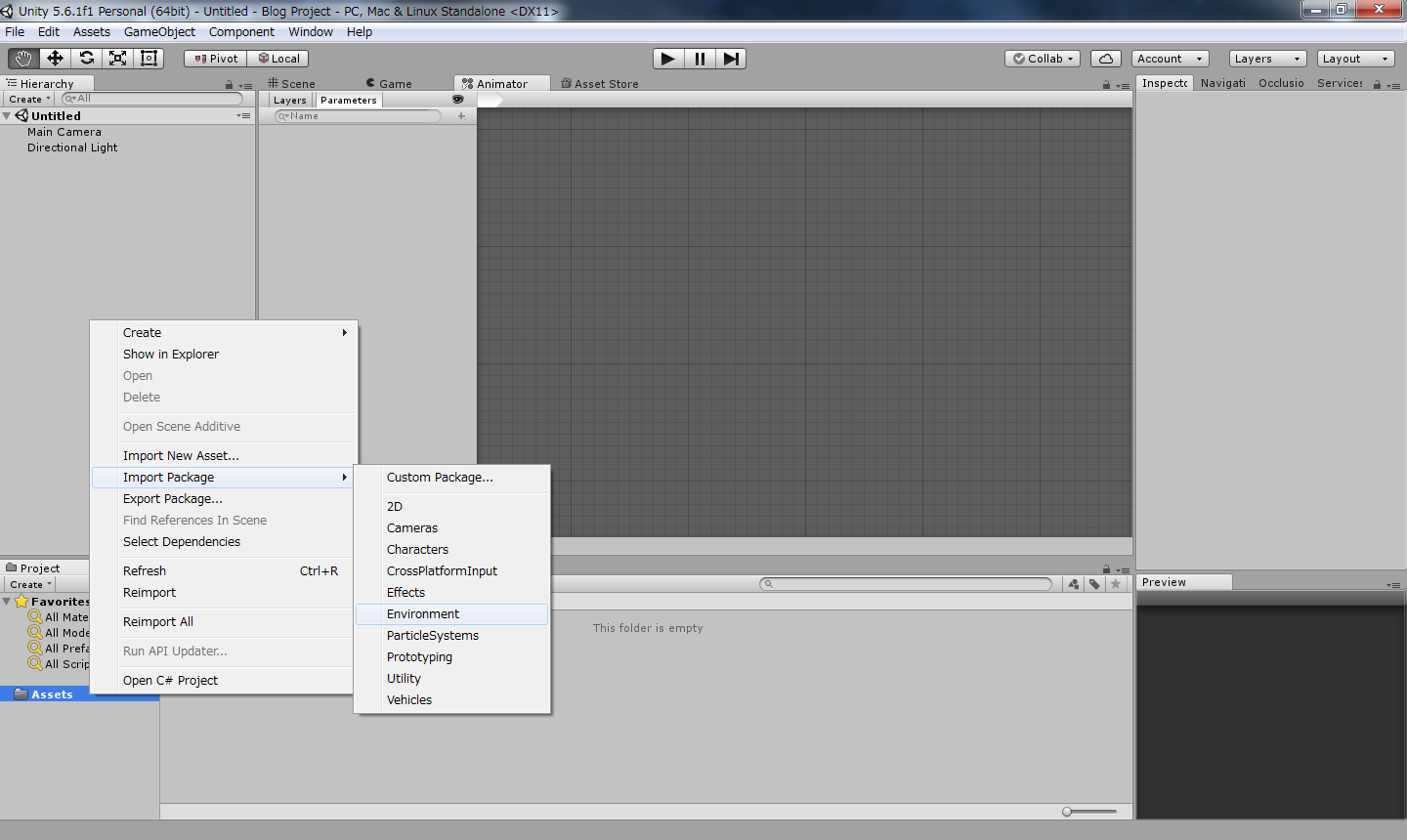
Task: Select the Move tool
Action: tap(55, 59)
